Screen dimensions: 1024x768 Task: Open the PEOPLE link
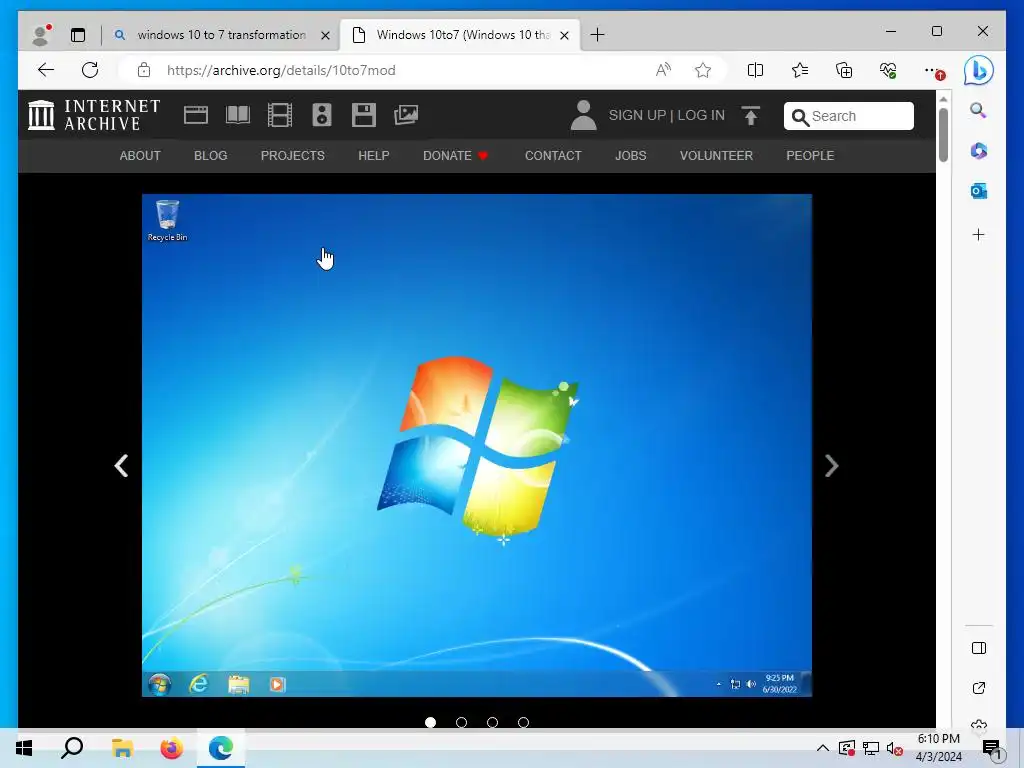[x=810, y=155]
